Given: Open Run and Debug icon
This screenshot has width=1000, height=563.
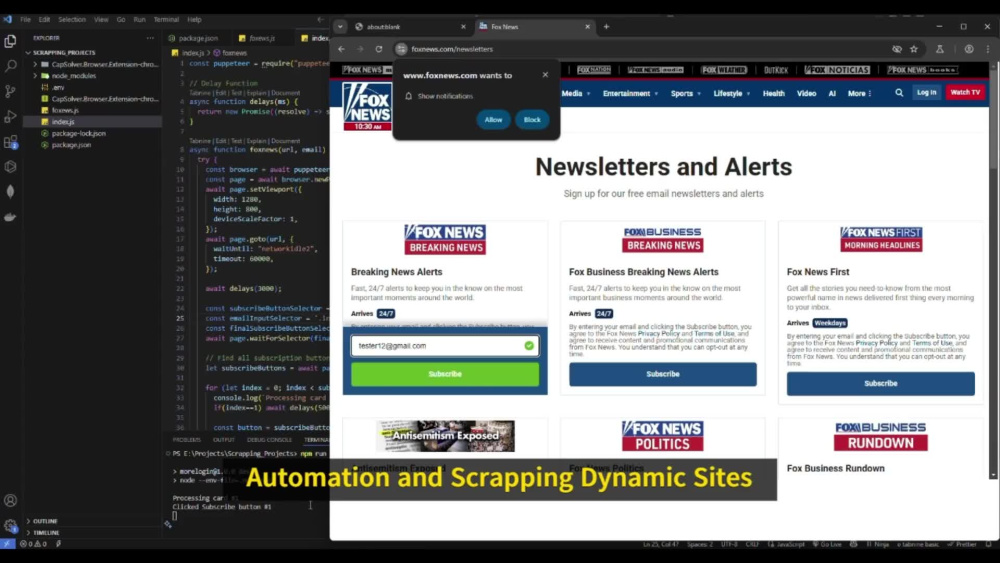Looking at the screenshot, I should pyautogui.click(x=10, y=117).
